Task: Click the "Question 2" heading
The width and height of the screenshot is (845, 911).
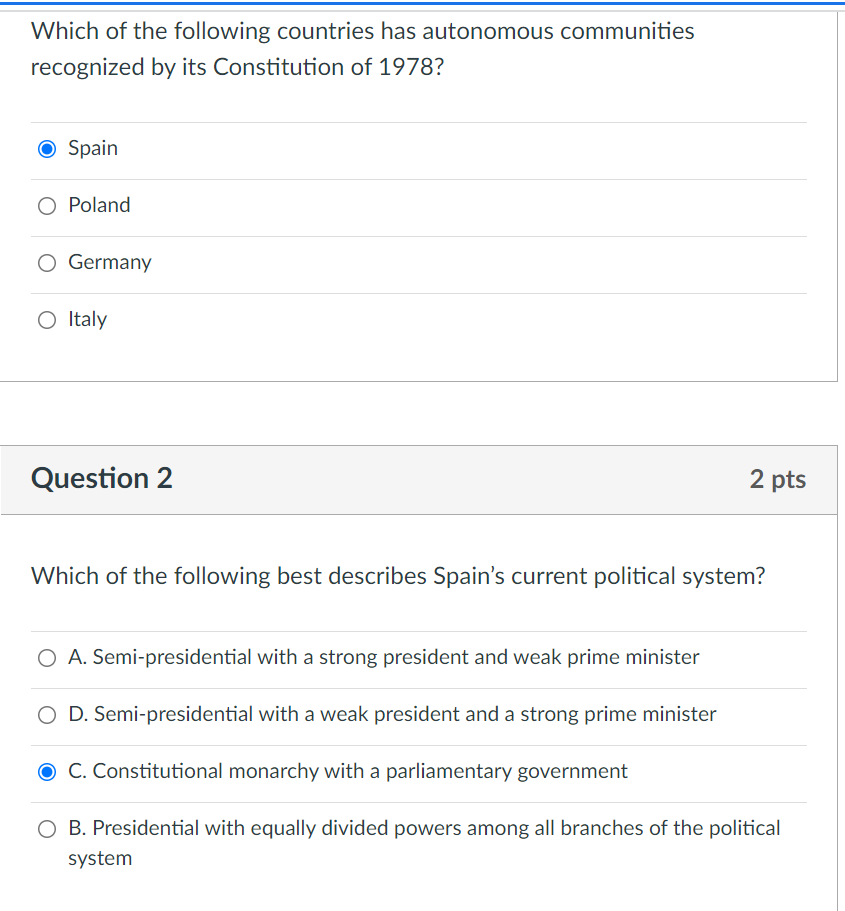Action: click(x=102, y=478)
